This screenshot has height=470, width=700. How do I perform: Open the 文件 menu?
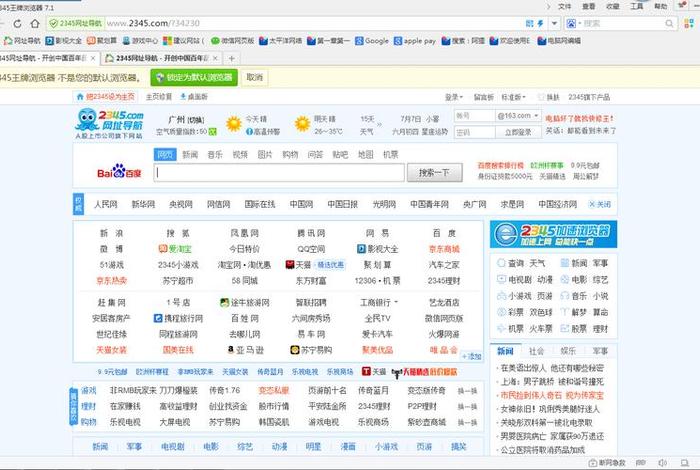pyautogui.click(x=564, y=6)
